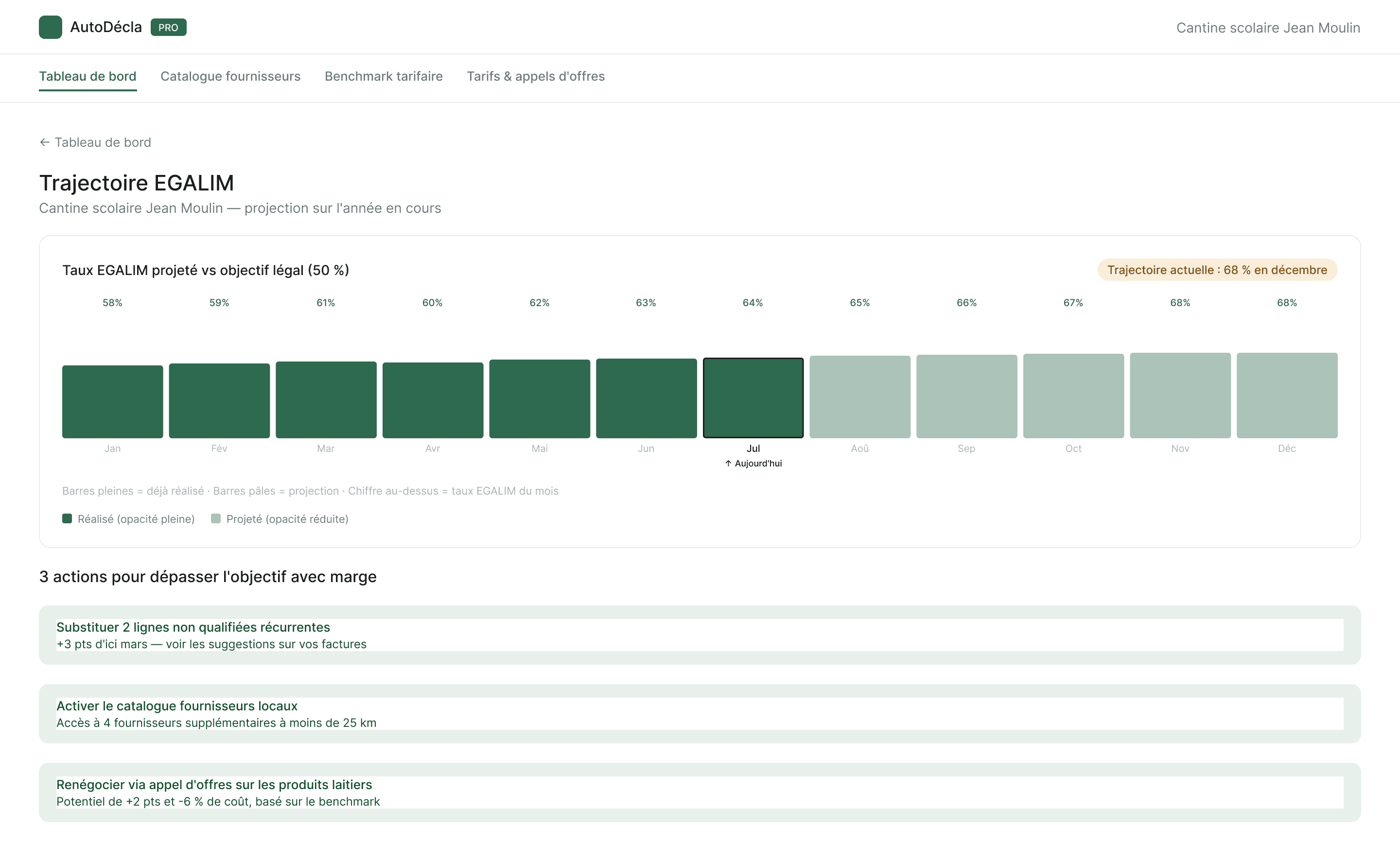Select the highlighted Jul bar
Screen dimensions: 1400x861
click(753, 397)
